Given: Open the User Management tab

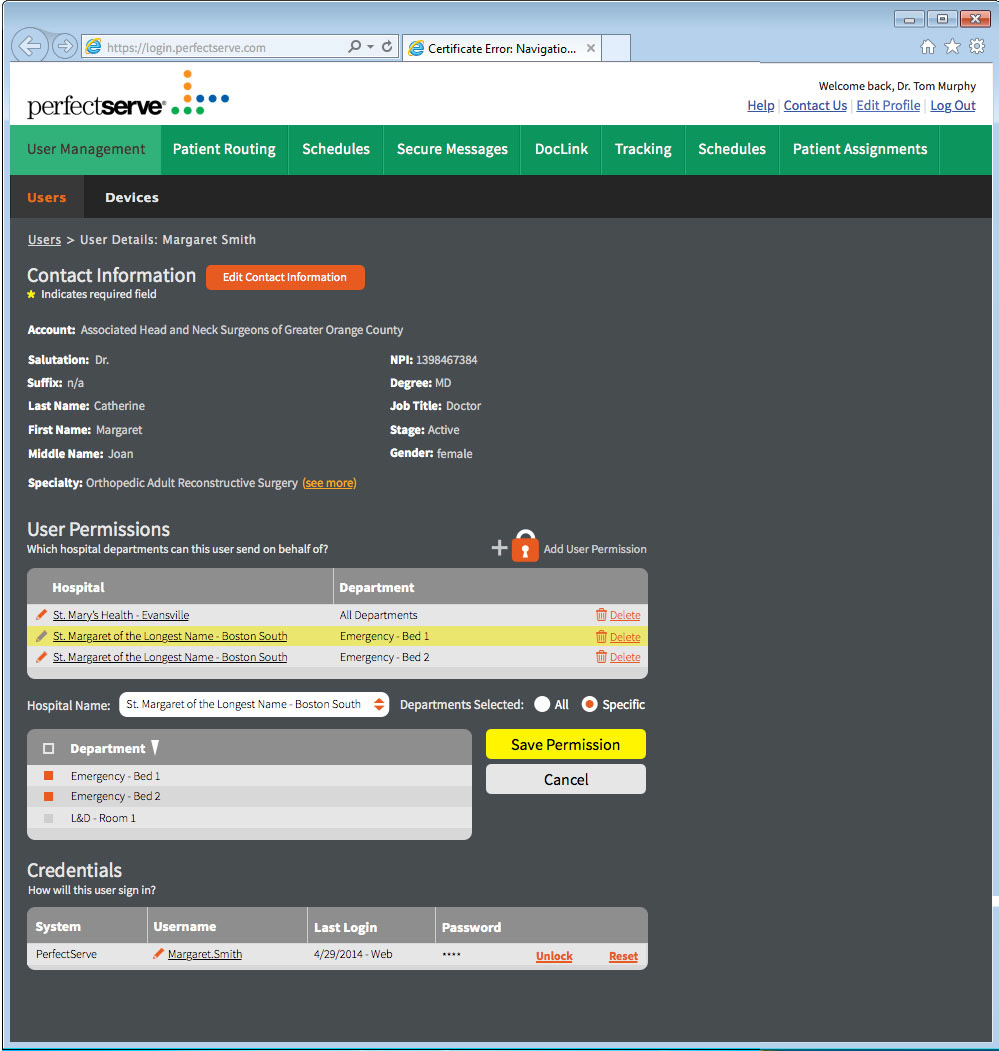Looking at the screenshot, I should [x=86, y=149].
